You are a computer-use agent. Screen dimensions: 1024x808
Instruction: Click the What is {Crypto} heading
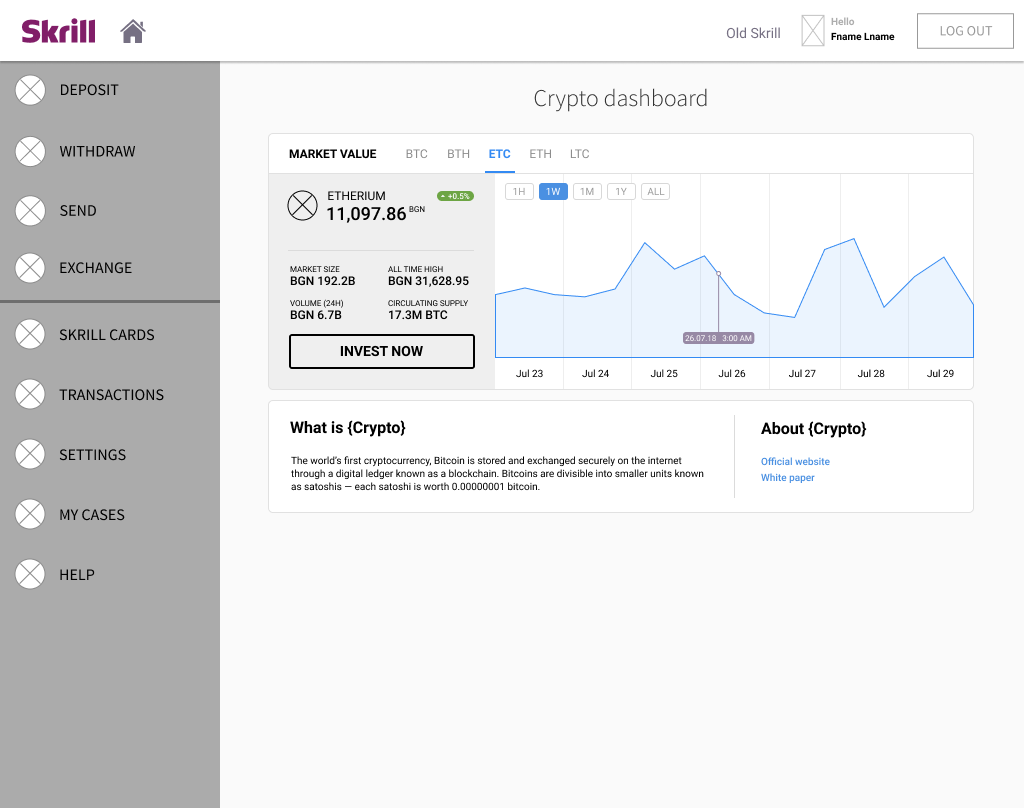tap(347, 428)
